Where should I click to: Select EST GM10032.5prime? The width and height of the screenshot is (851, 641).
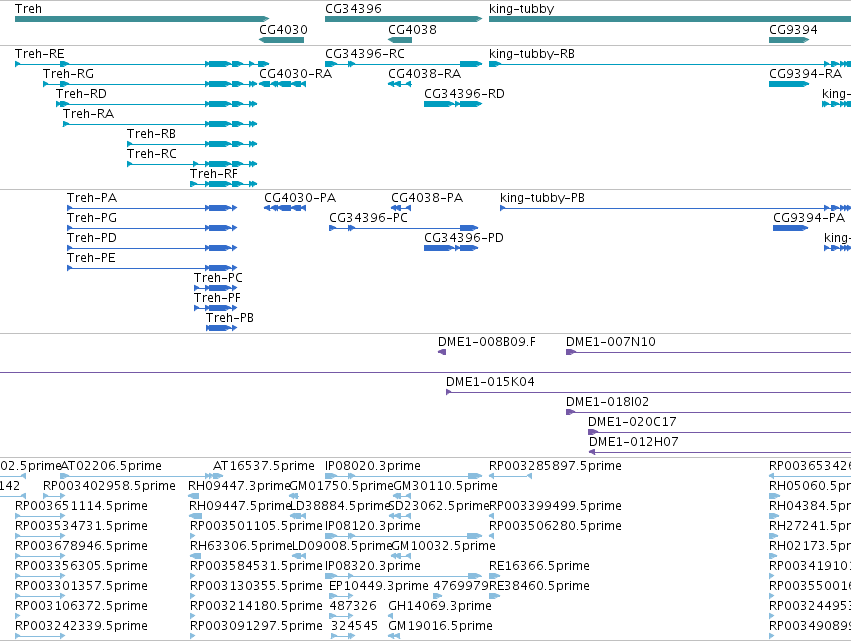click(x=443, y=546)
